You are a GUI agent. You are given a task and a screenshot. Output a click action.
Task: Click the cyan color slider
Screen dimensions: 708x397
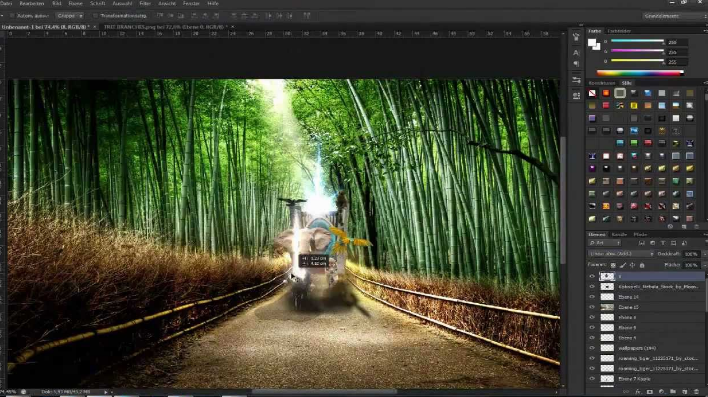(637, 41)
